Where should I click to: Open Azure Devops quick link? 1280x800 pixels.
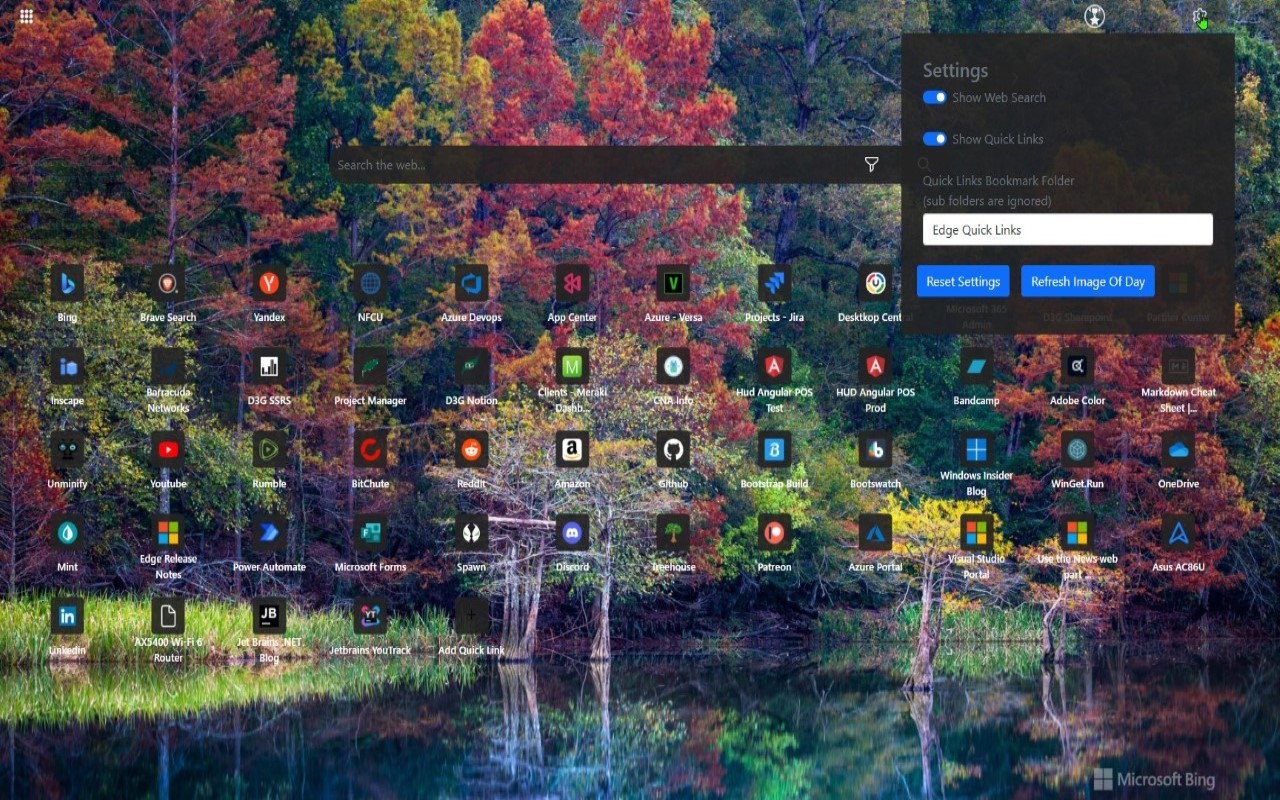pos(471,283)
